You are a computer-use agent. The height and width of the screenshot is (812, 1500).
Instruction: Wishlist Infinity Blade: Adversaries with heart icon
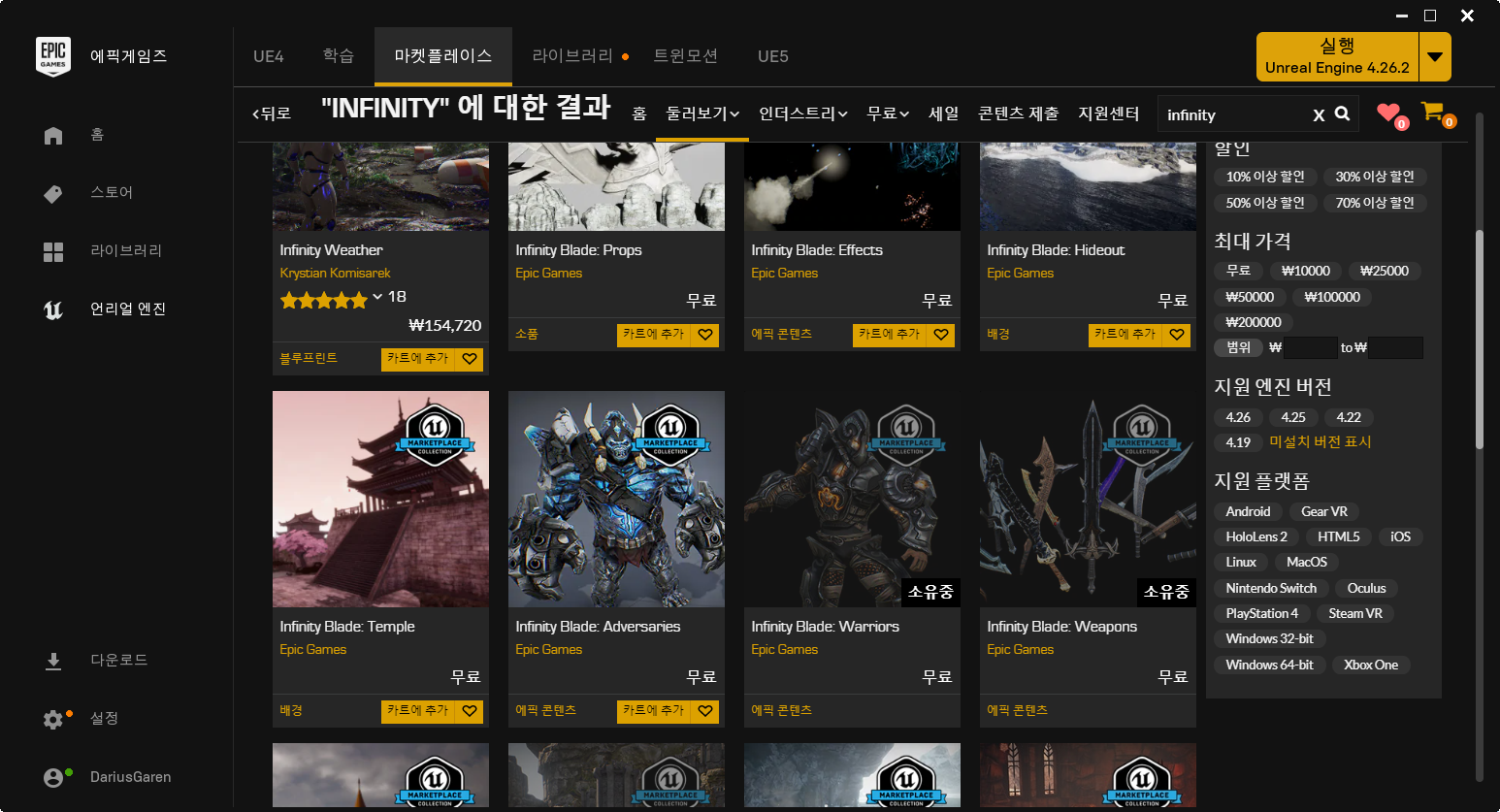(705, 711)
